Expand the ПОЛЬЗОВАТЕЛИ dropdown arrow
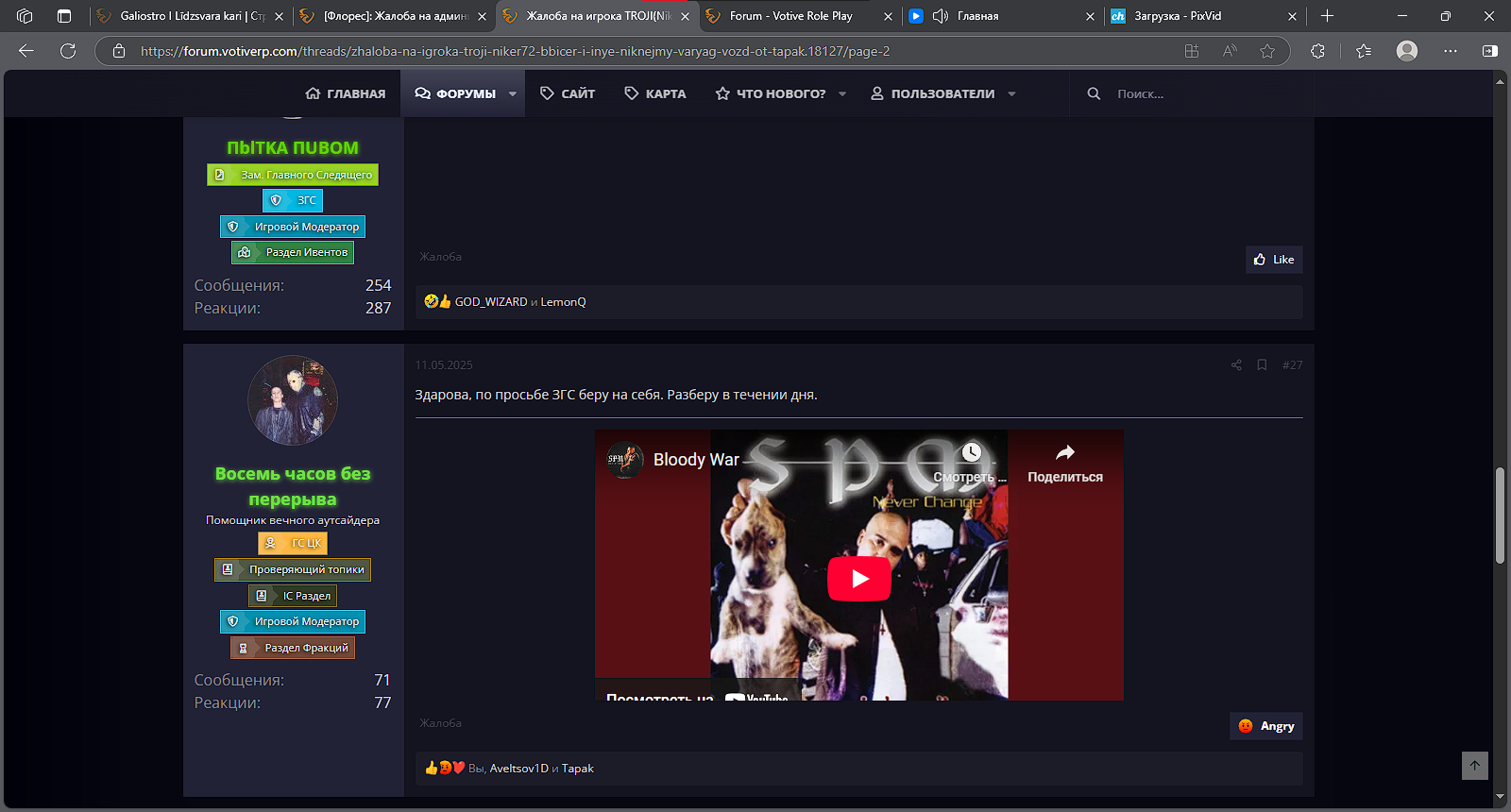Screen dimensions: 1511x812 click(1011, 93)
